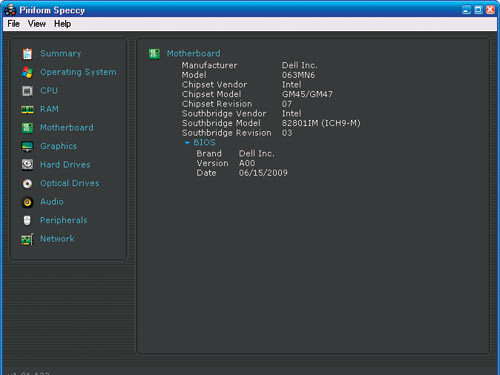Open the Audio section
The image size is (500, 375).
[x=52, y=202]
